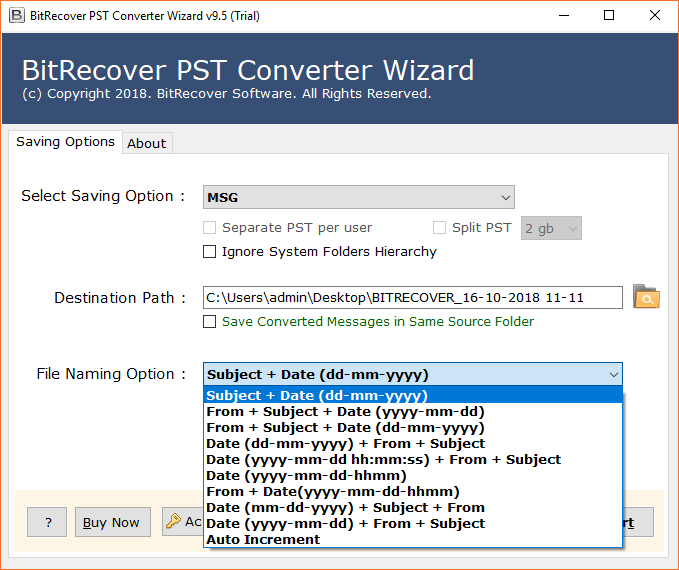Enable Save Converted Messages in Same Source Folder
679x570 pixels.
[x=210, y=322]
